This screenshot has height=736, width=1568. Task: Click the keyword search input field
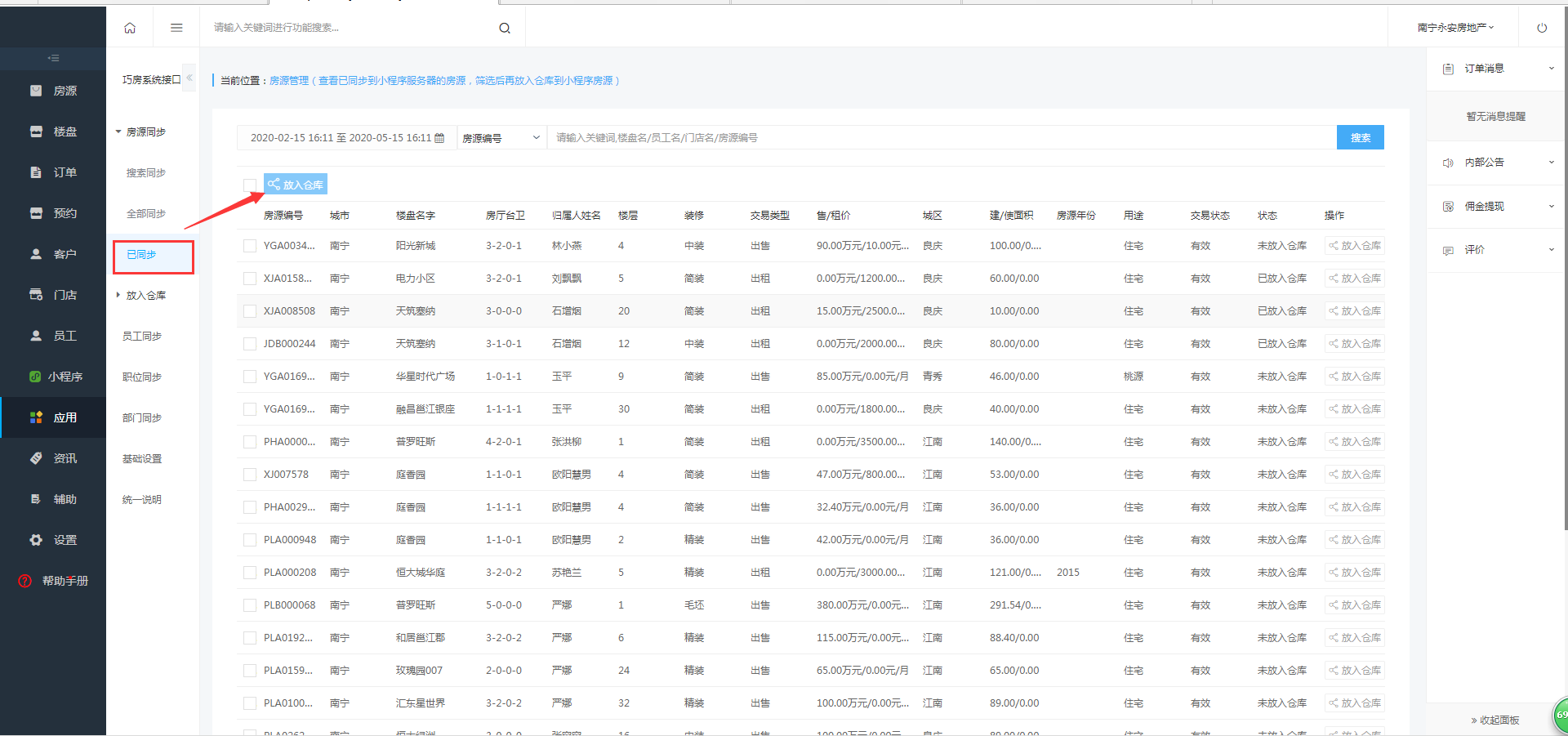[939, 138]
